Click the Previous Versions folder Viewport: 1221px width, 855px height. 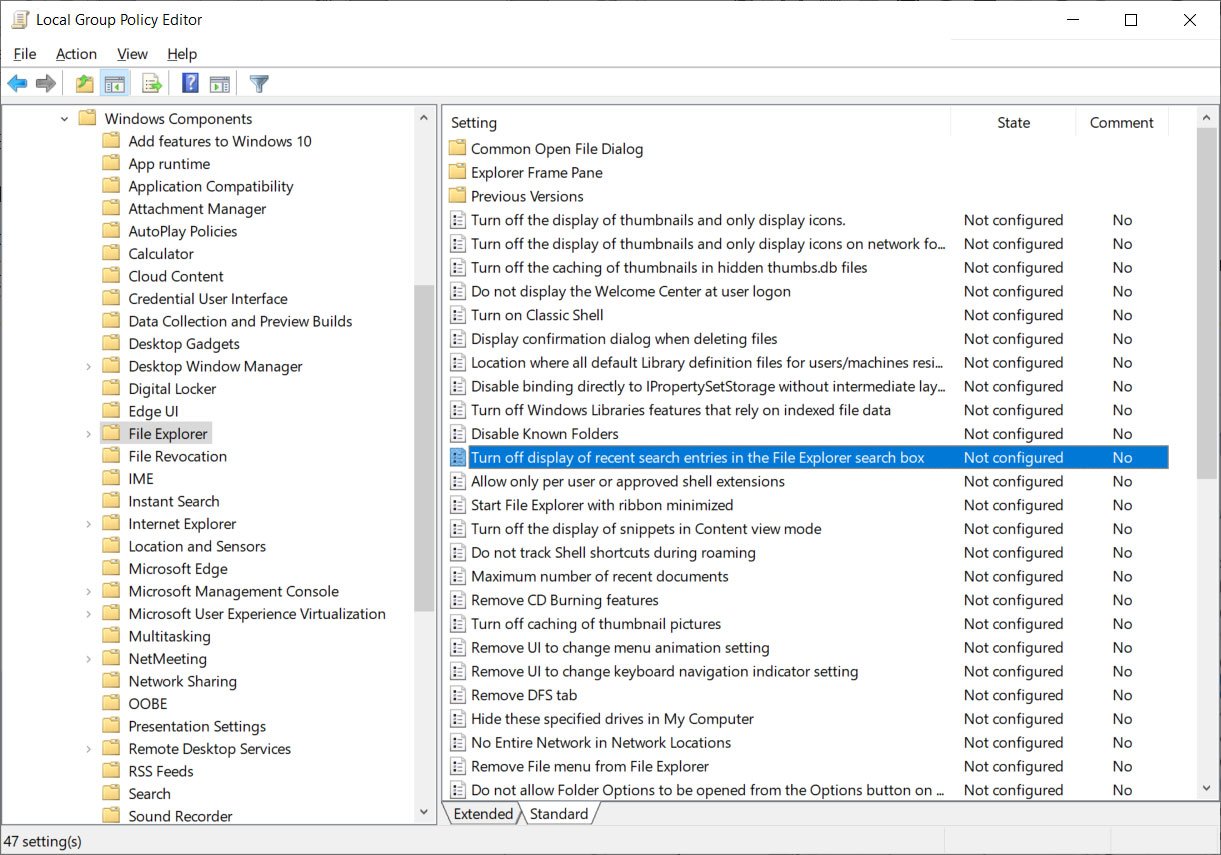coord(529,195)
